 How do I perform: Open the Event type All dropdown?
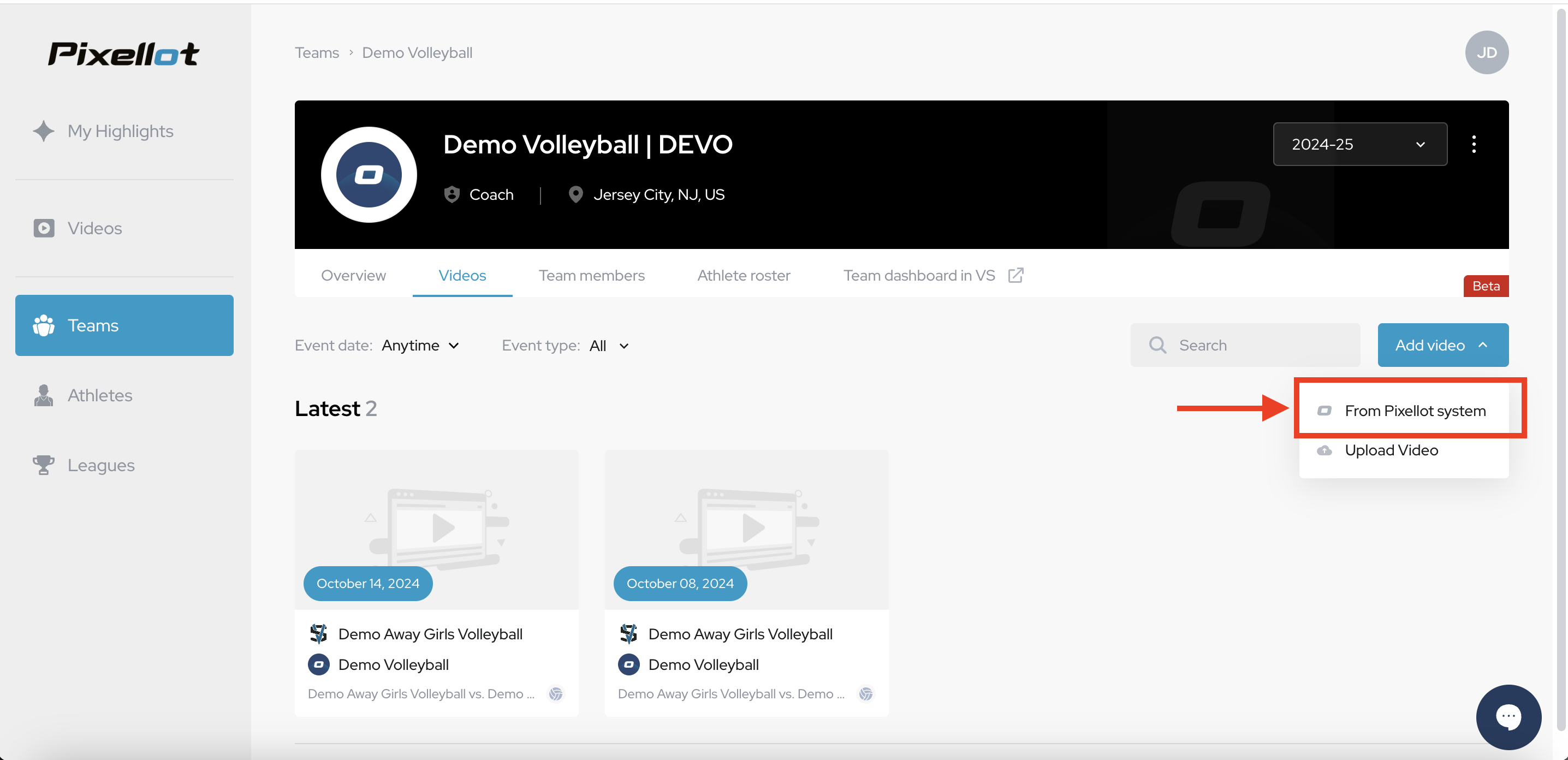pos(609,346)
